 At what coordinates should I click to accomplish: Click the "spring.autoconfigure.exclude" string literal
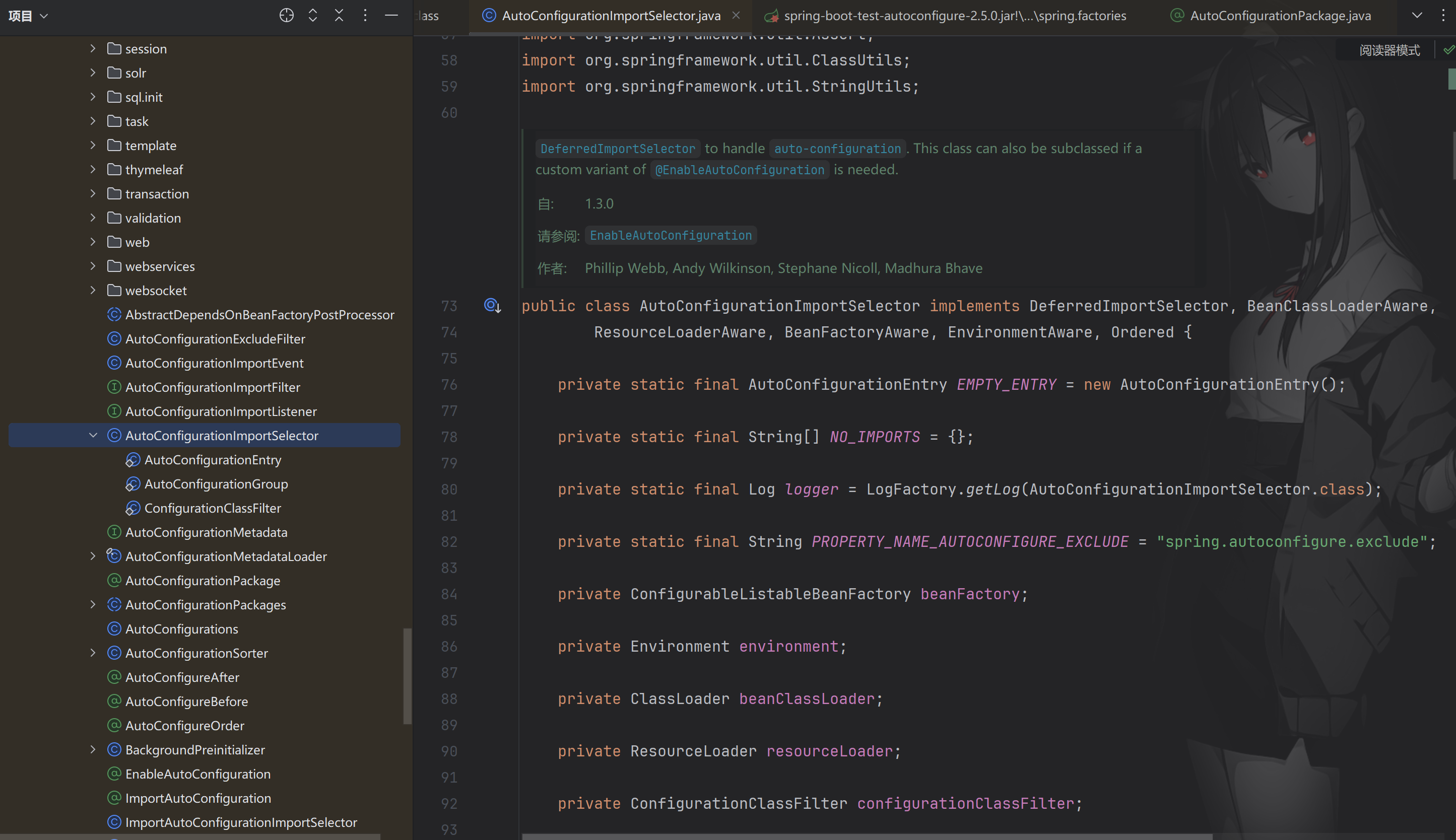coord(1292,542)
